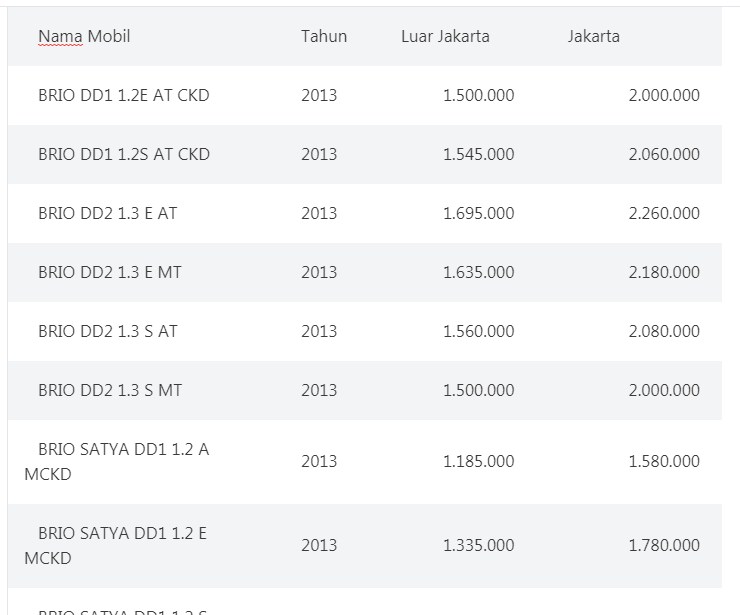Click year 2013 in BRIO SATYA 1.2 A row

[x=319, y=461]
